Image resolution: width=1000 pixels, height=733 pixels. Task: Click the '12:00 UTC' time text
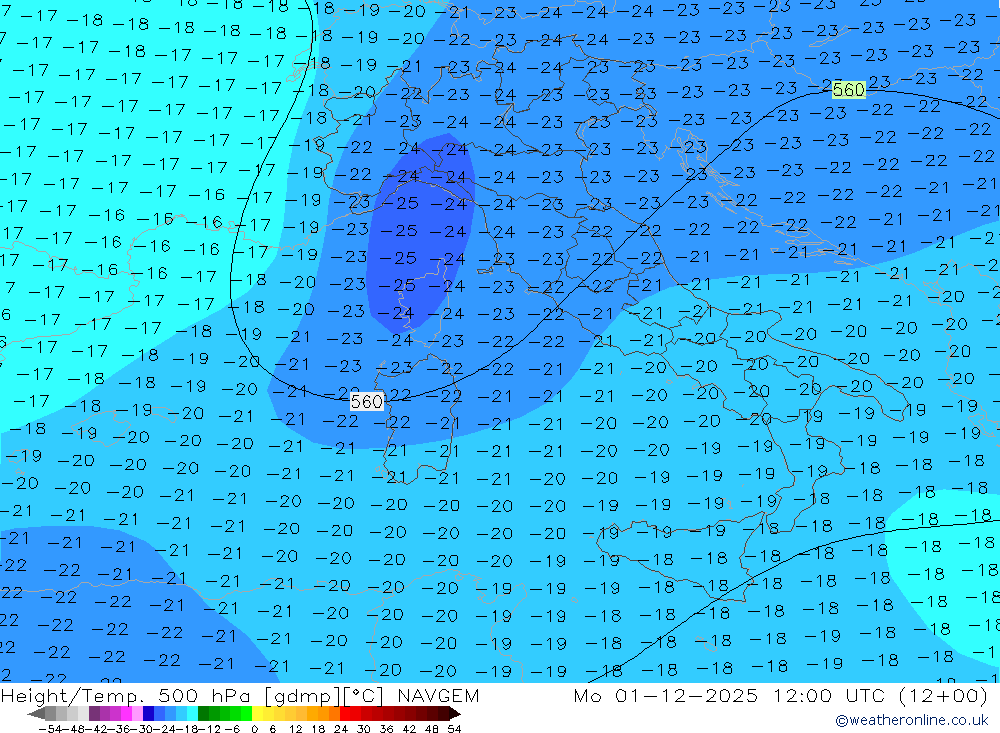[832, 695]
